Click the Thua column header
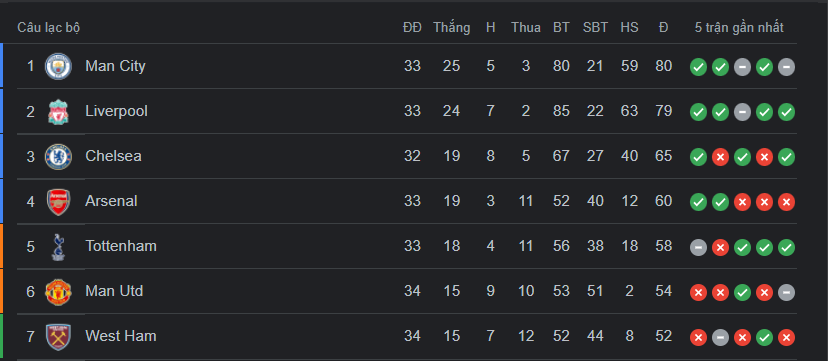828x361 pixels. [525, 27]
